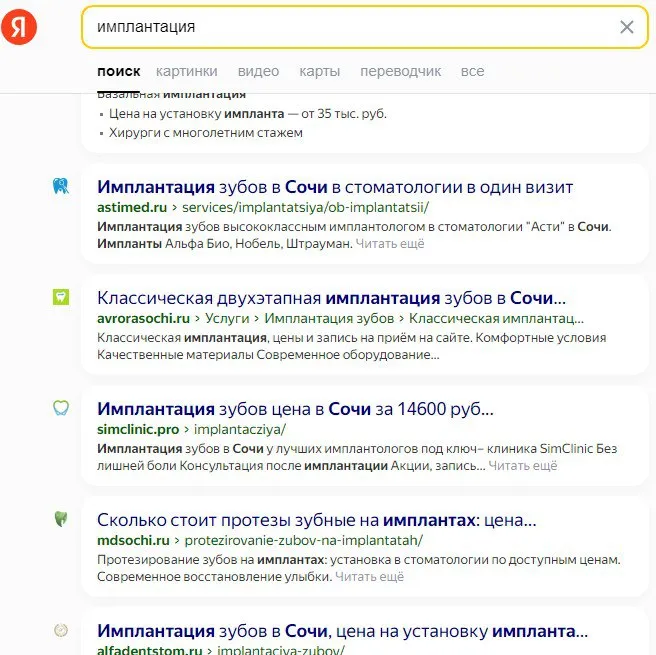Open "Сколько стоит протезы зубные" result

pos(316,520)
